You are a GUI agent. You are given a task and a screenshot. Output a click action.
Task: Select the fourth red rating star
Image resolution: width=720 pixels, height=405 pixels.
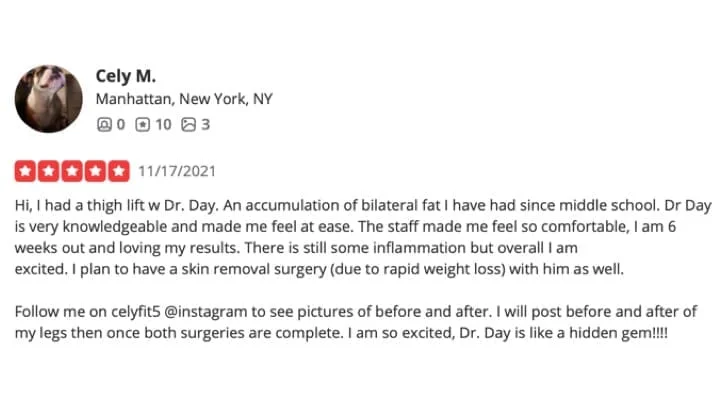[96, 171]
